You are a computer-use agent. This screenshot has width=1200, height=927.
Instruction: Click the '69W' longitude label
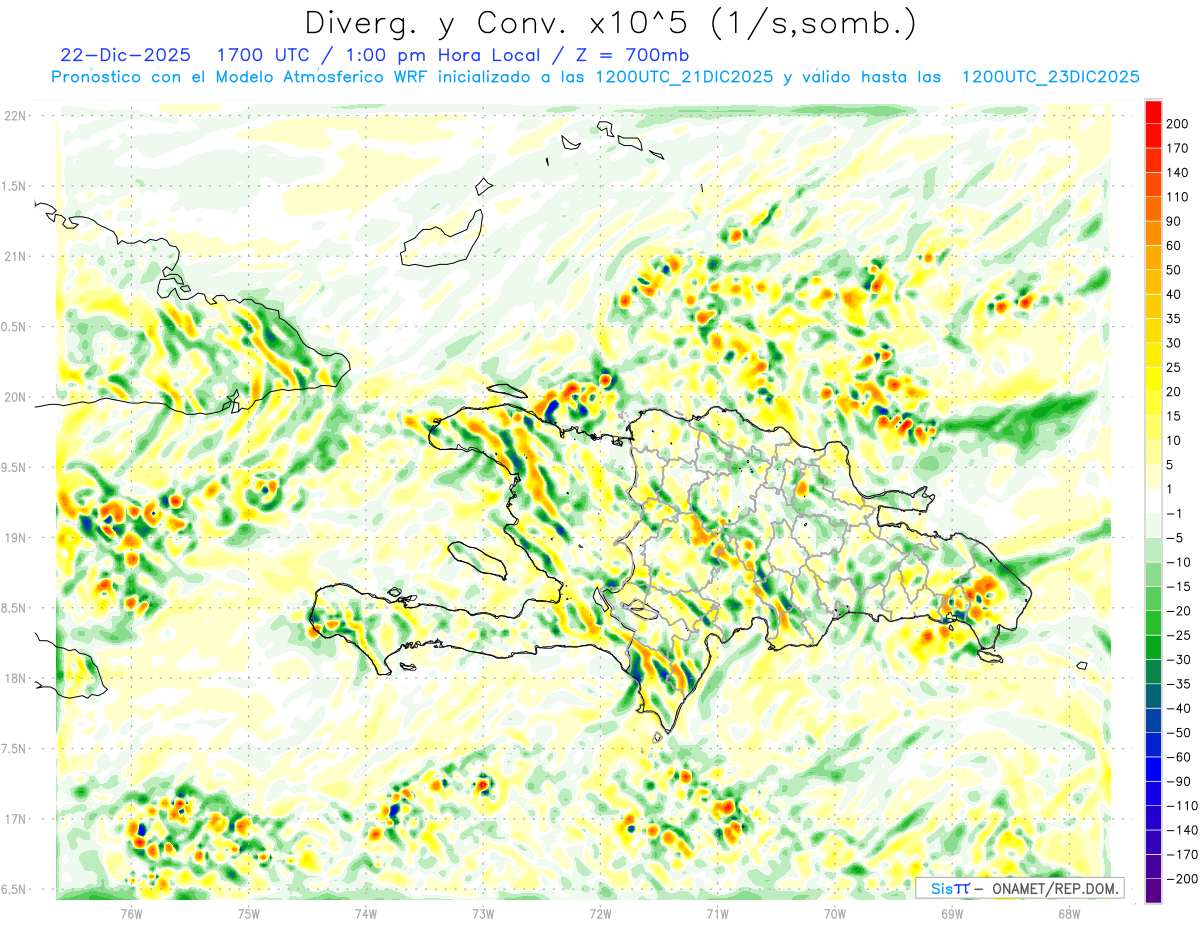click(x=952, y=912)
